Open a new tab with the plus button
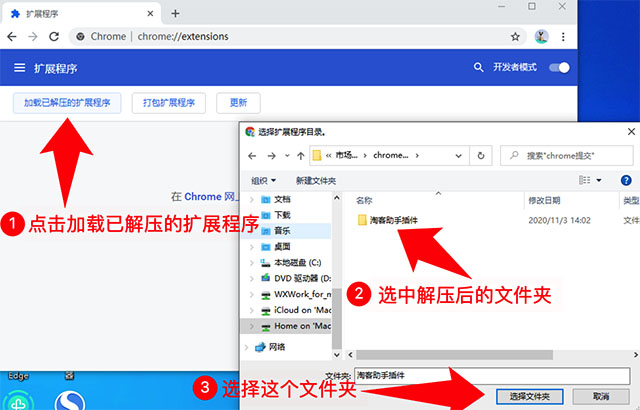Image resolution: width=640 pixels, height=410 pixels. (175, 13)
